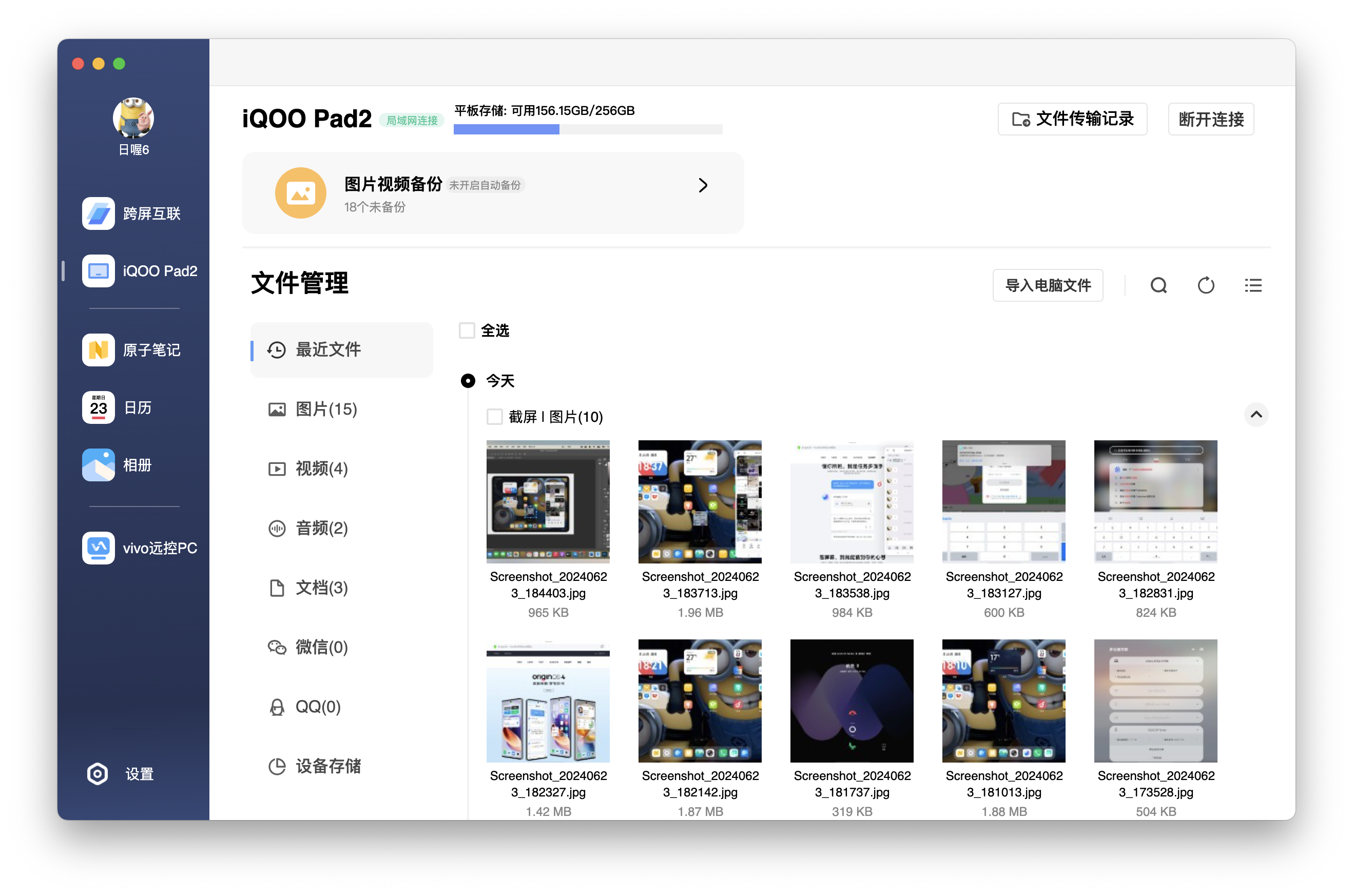This screenshot has height=896, width=1353.
Task: Click the 965 KB file size label
Action: click(x=548, y=613)
